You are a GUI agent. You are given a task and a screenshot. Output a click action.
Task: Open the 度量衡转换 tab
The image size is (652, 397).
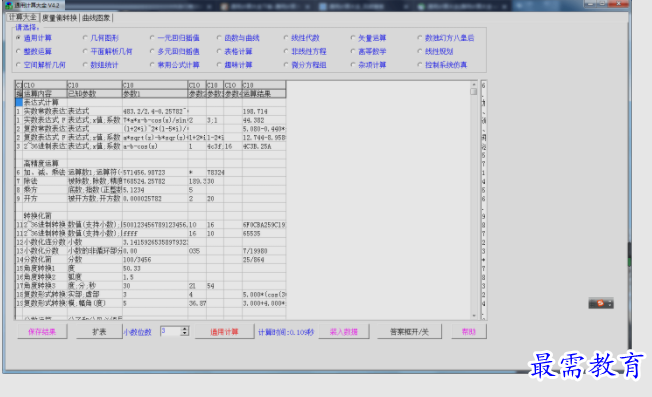click(59, 18)
